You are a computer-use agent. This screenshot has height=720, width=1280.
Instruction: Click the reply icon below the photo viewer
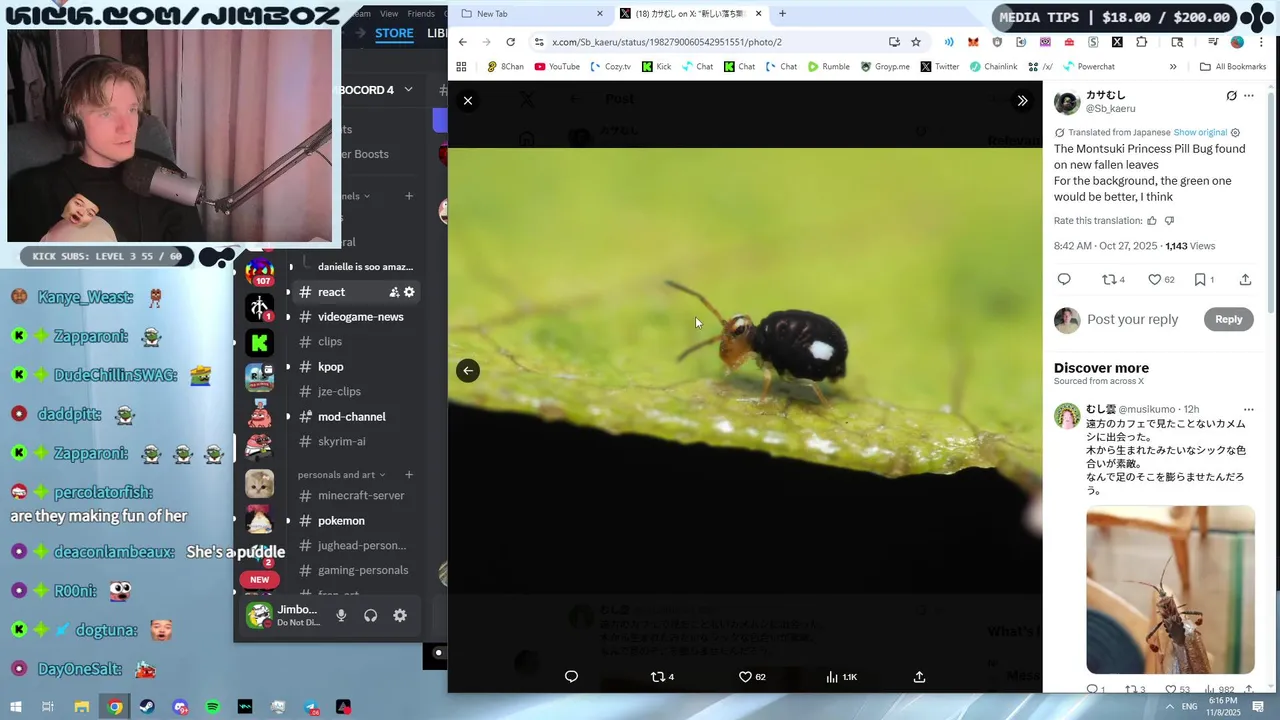[571, 677]
